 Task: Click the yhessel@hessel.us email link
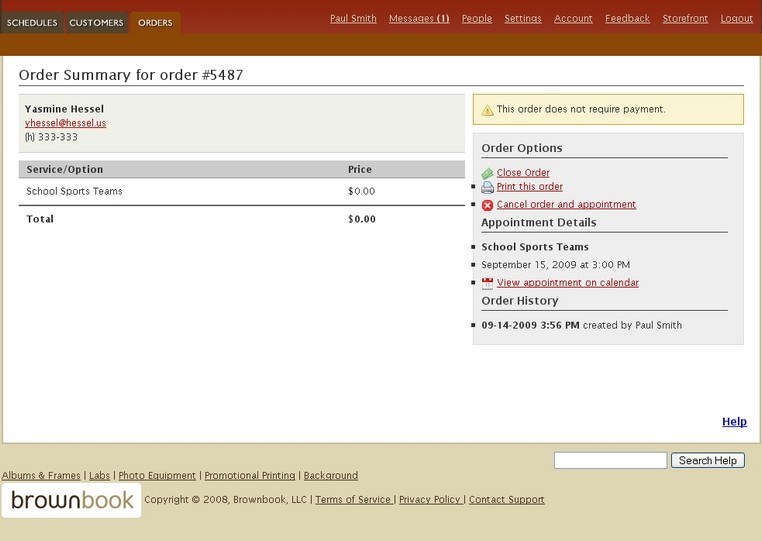(66, 123)
